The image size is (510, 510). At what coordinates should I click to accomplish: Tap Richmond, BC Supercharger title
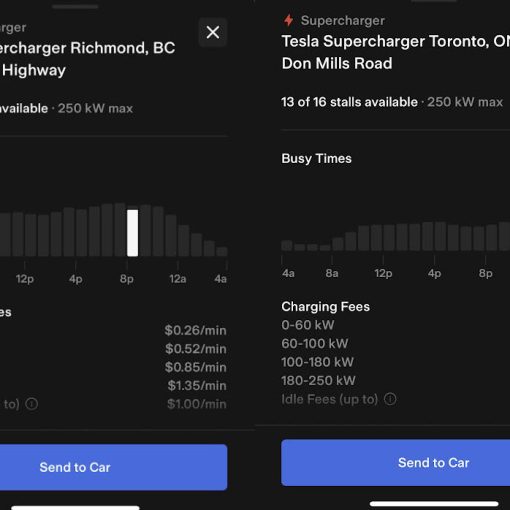(87, 48)
